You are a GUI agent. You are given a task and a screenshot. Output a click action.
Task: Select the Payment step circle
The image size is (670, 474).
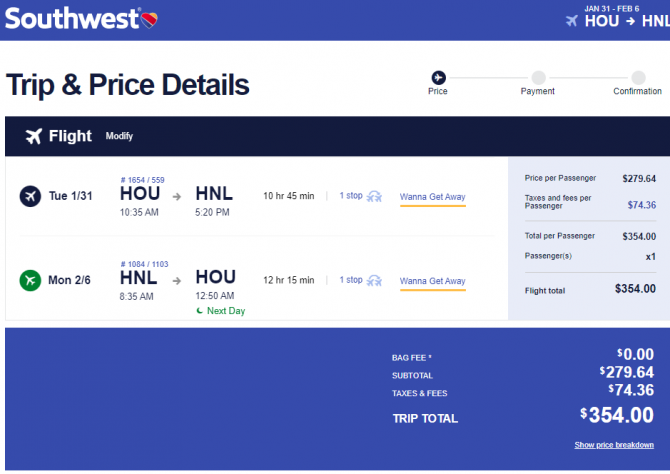click(x=538, y=78)
